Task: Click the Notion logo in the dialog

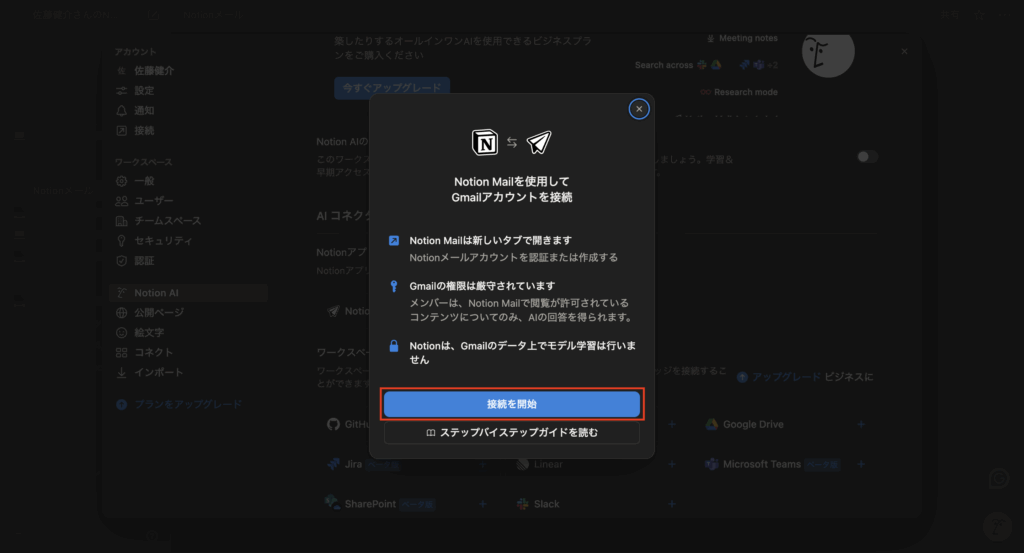Action: tap(485, 143)
